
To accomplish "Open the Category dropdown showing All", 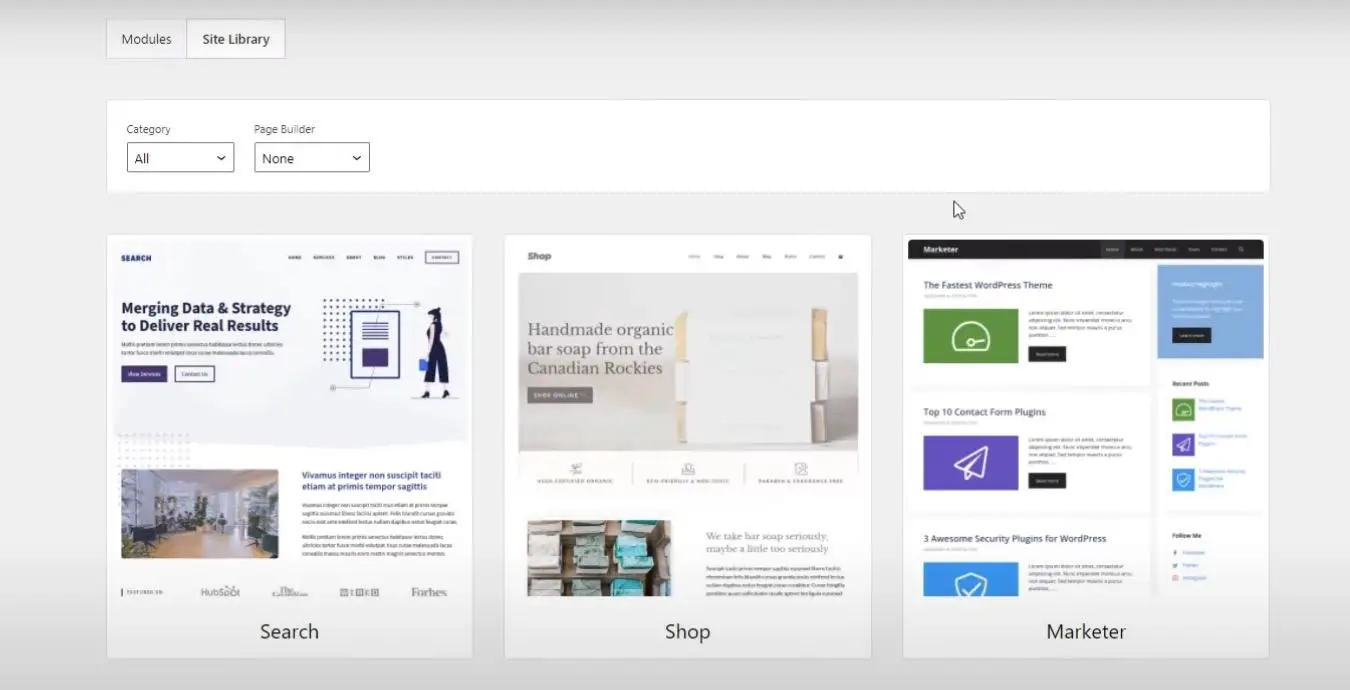I will pyautogui.click(x=180, y=158).
